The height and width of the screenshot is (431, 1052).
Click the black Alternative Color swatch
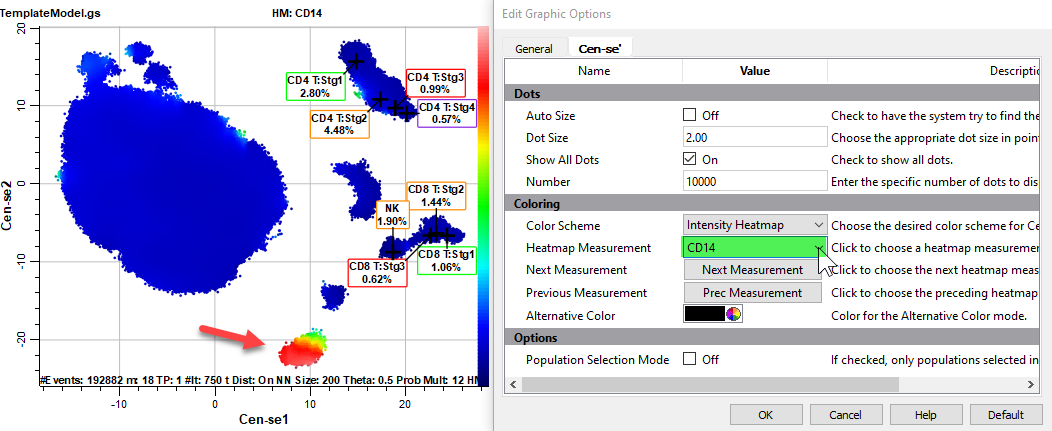704,315
